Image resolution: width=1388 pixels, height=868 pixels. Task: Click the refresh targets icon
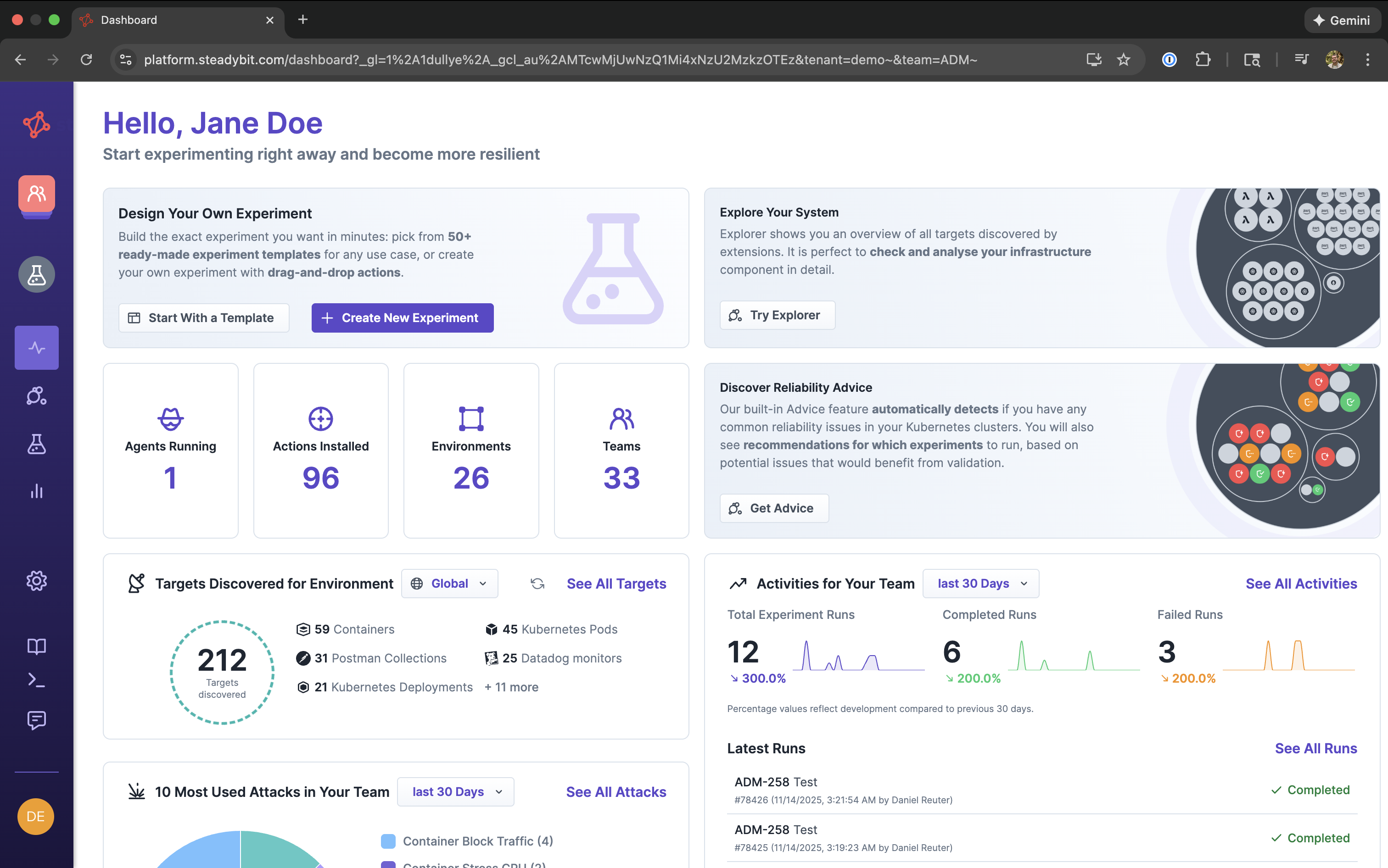pos(537,584)
